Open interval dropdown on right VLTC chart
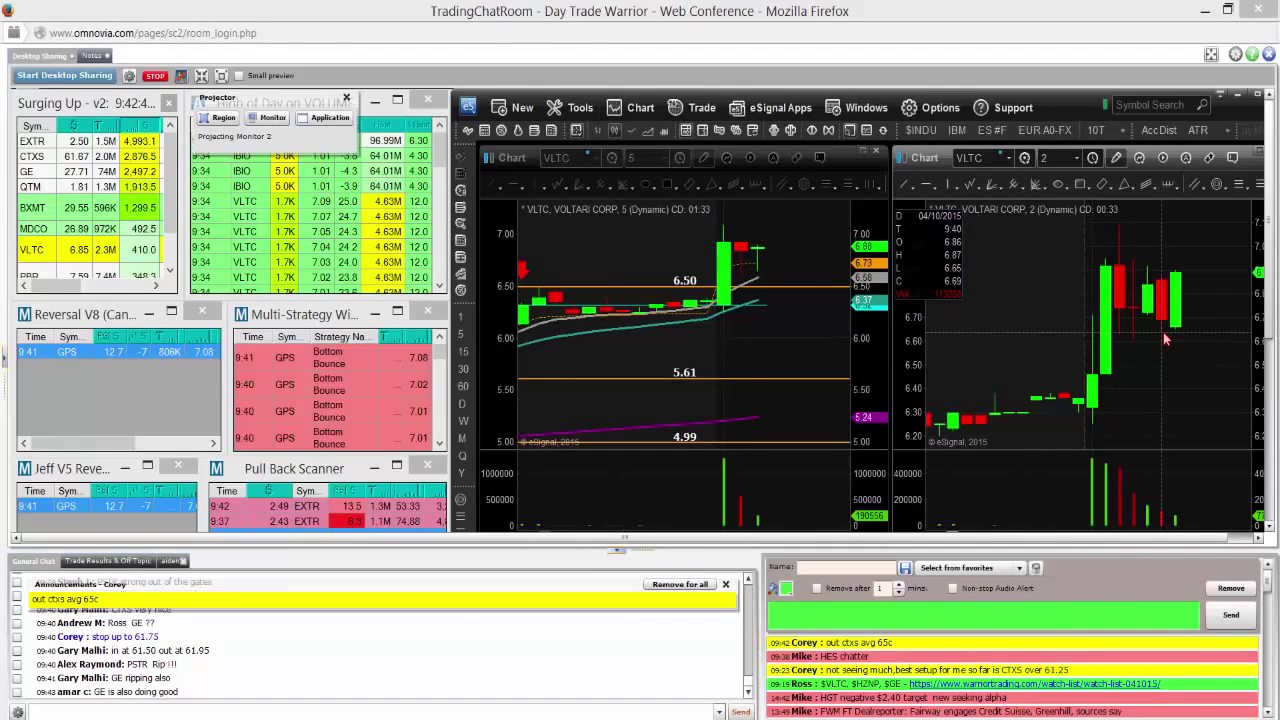This screenshot has width=1280, height=720. click(1077, 158)
